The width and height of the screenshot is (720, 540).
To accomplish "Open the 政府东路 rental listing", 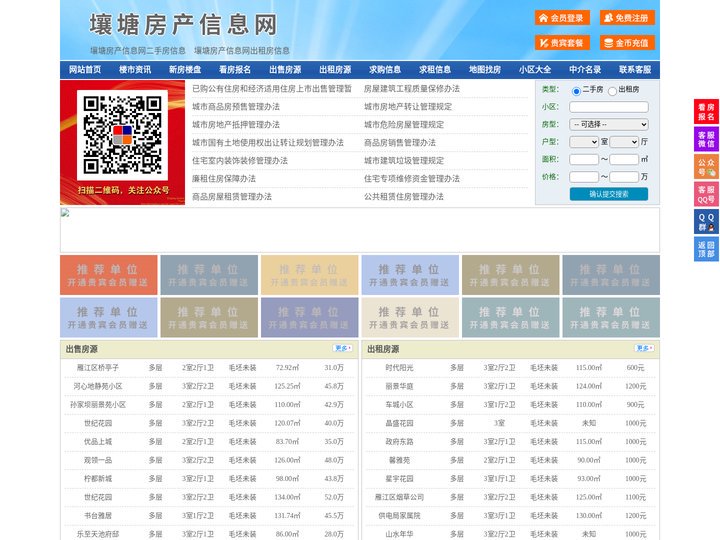I will [x=399, y=442].
